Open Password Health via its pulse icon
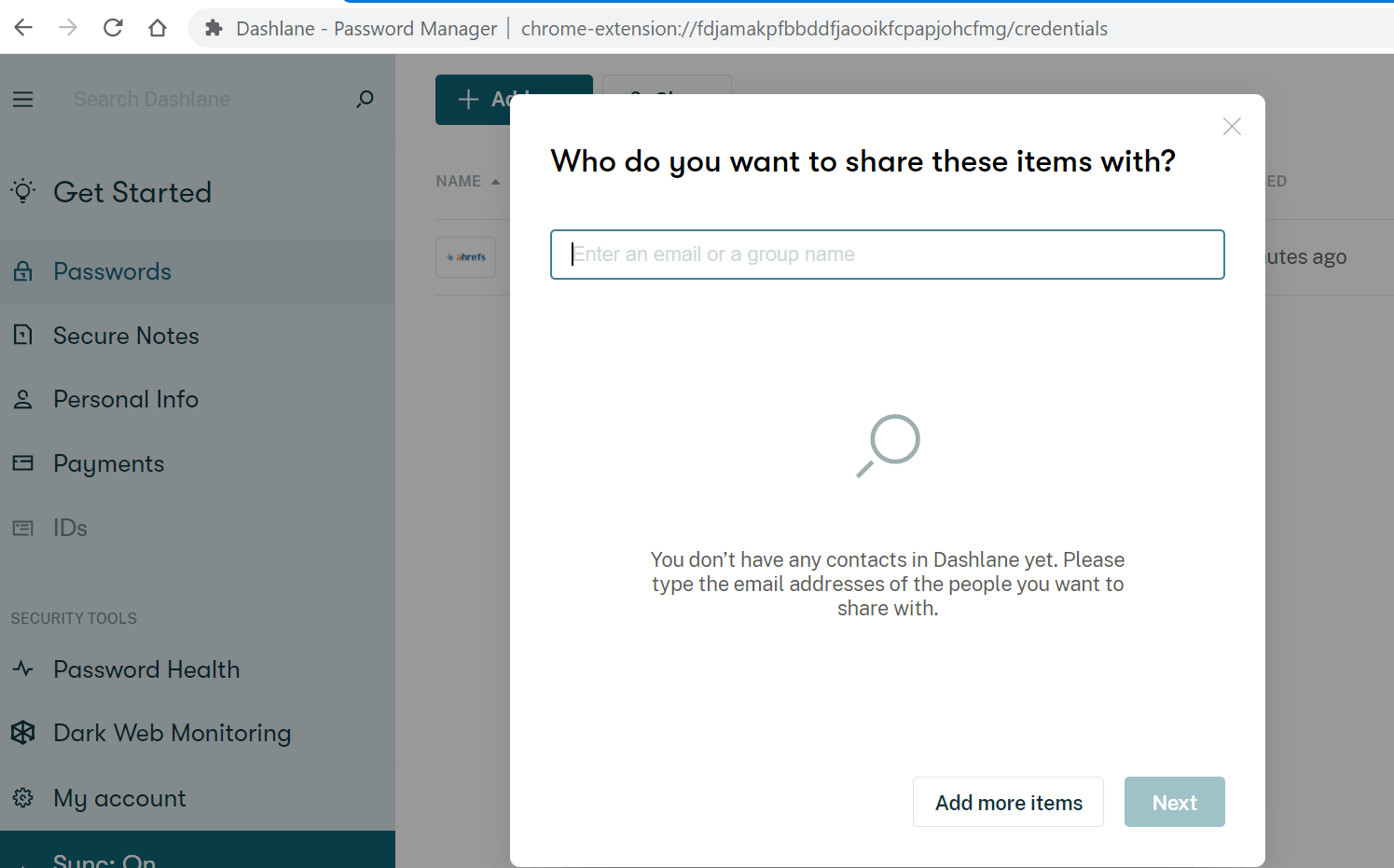Image resolution: width=1394 pixels, height=868 pixels. coord(22,668)
